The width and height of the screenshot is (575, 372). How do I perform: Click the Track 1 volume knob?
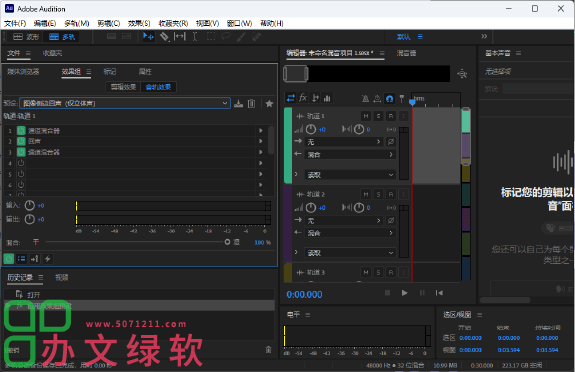coord(311,129)
